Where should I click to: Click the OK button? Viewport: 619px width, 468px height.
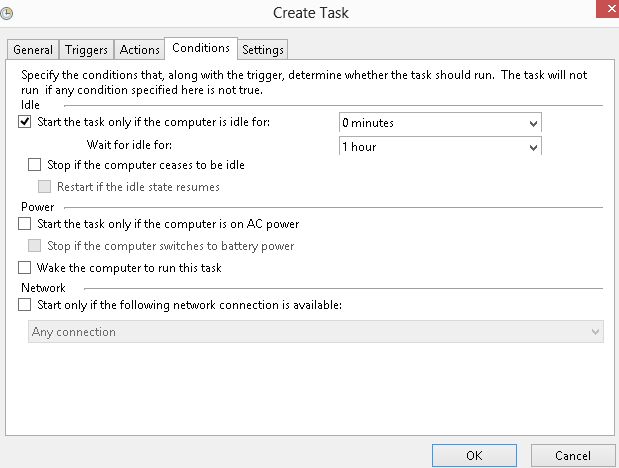point(474,456)
